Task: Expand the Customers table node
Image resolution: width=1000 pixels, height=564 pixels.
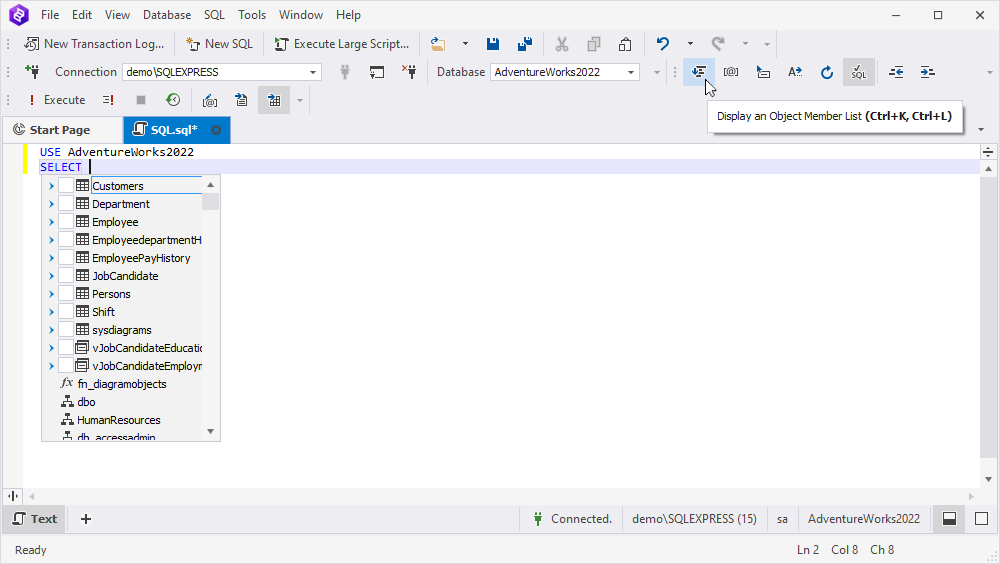Action: click(51, 186)
